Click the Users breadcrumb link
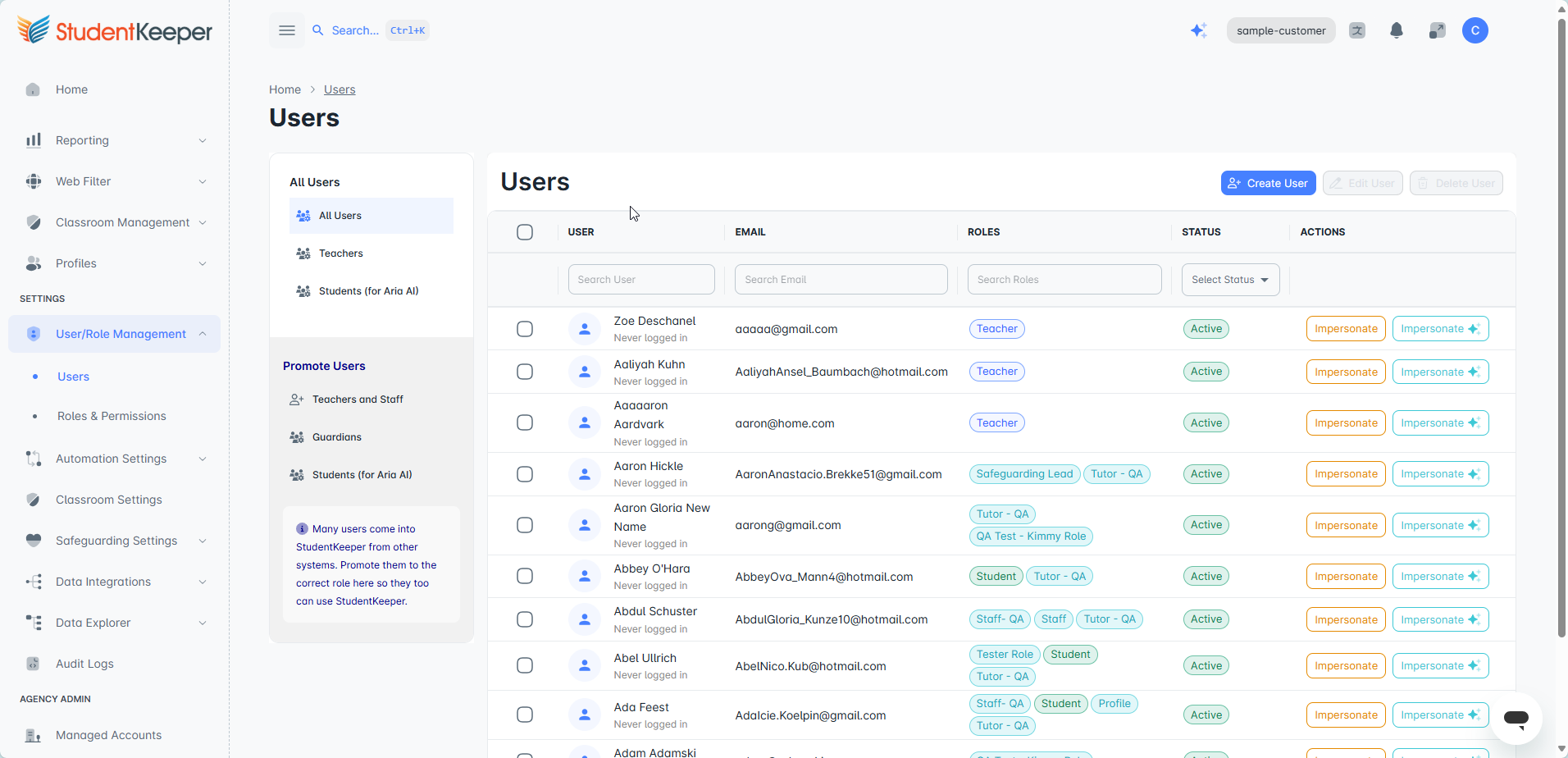 pyautogui.click(x=340, y=89)
